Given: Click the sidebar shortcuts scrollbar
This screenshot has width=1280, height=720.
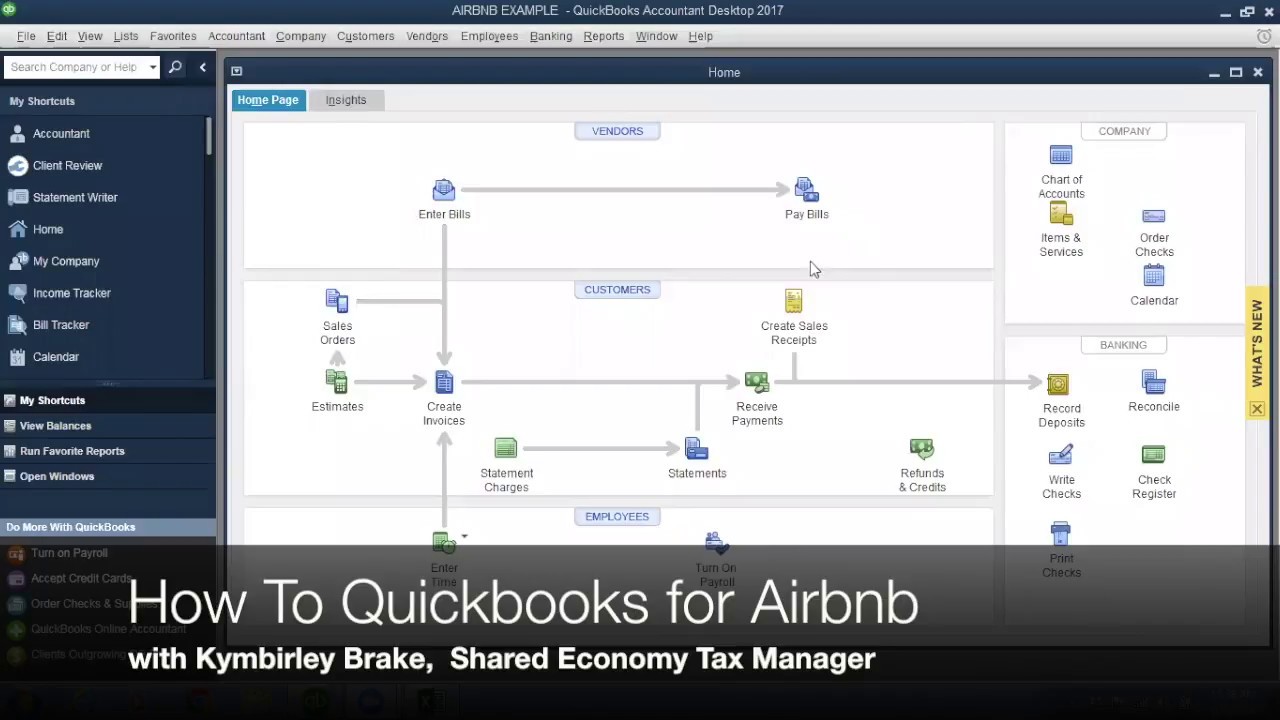Looking at the screenshot, I should point(209,136).
